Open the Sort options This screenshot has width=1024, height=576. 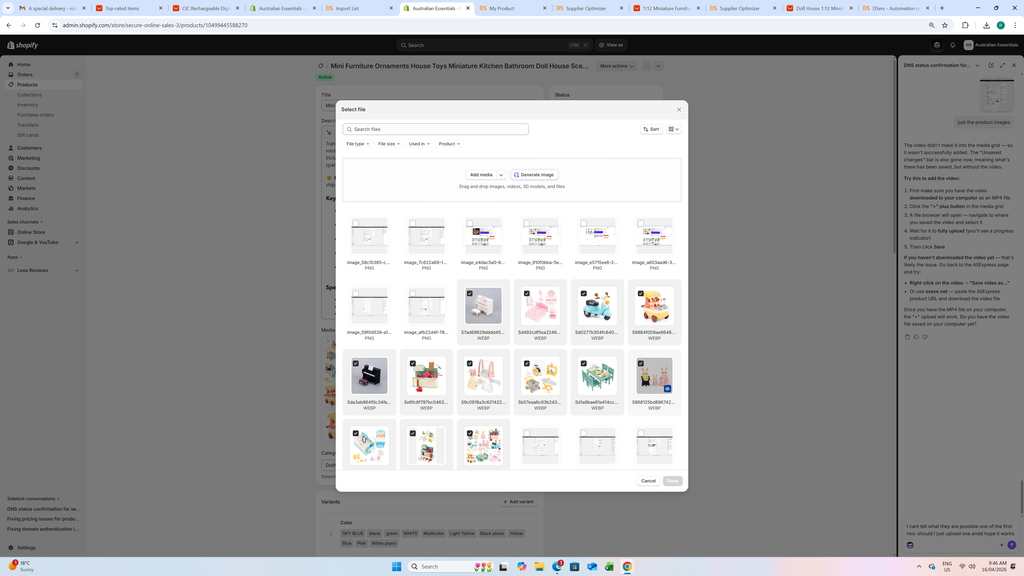(x=651, y=129)
